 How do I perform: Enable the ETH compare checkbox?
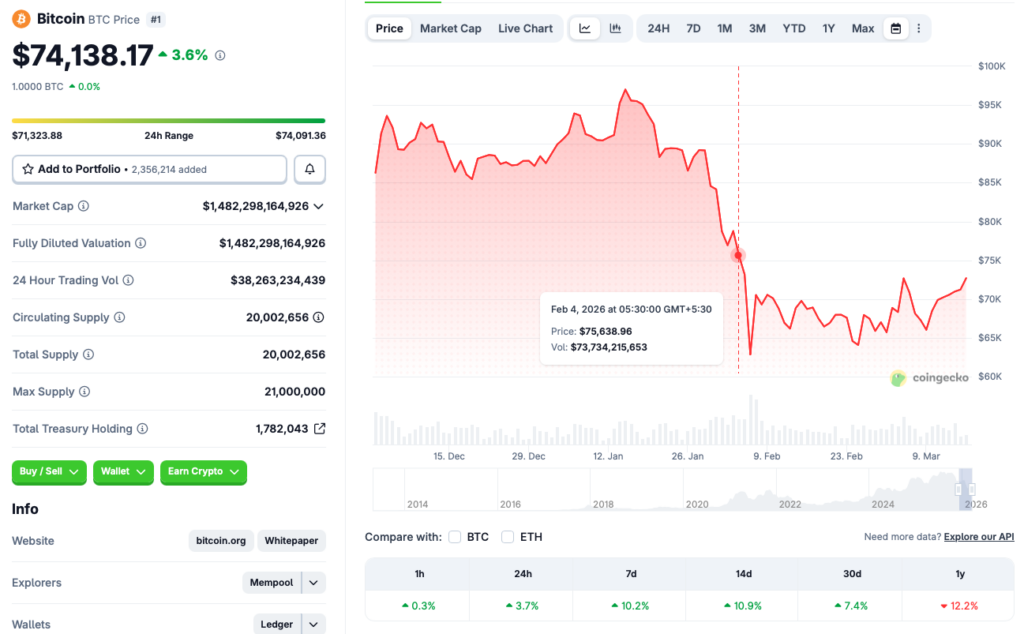coord(507,536)
